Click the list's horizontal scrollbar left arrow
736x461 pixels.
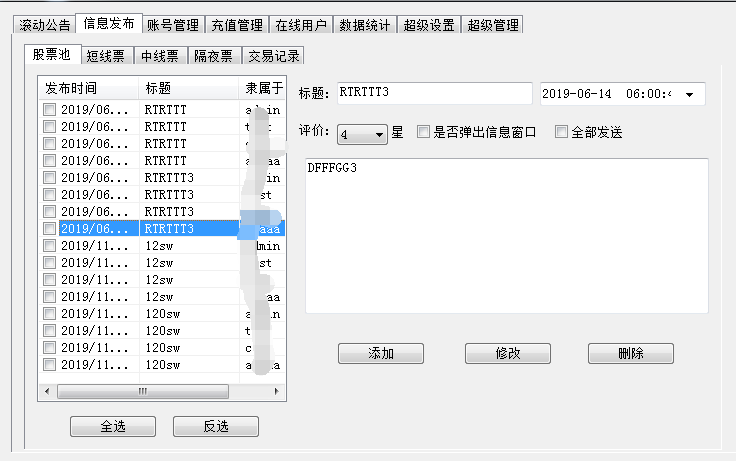click(x=47, y=391)
